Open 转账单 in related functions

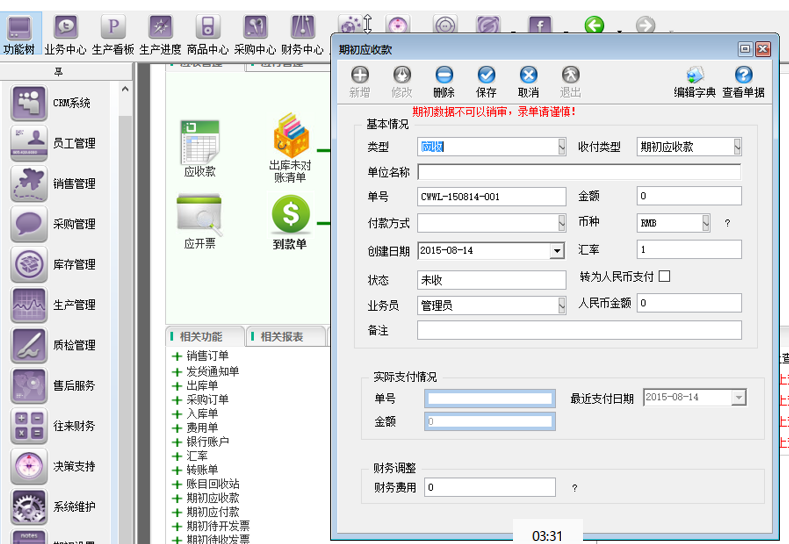(202, 470)
